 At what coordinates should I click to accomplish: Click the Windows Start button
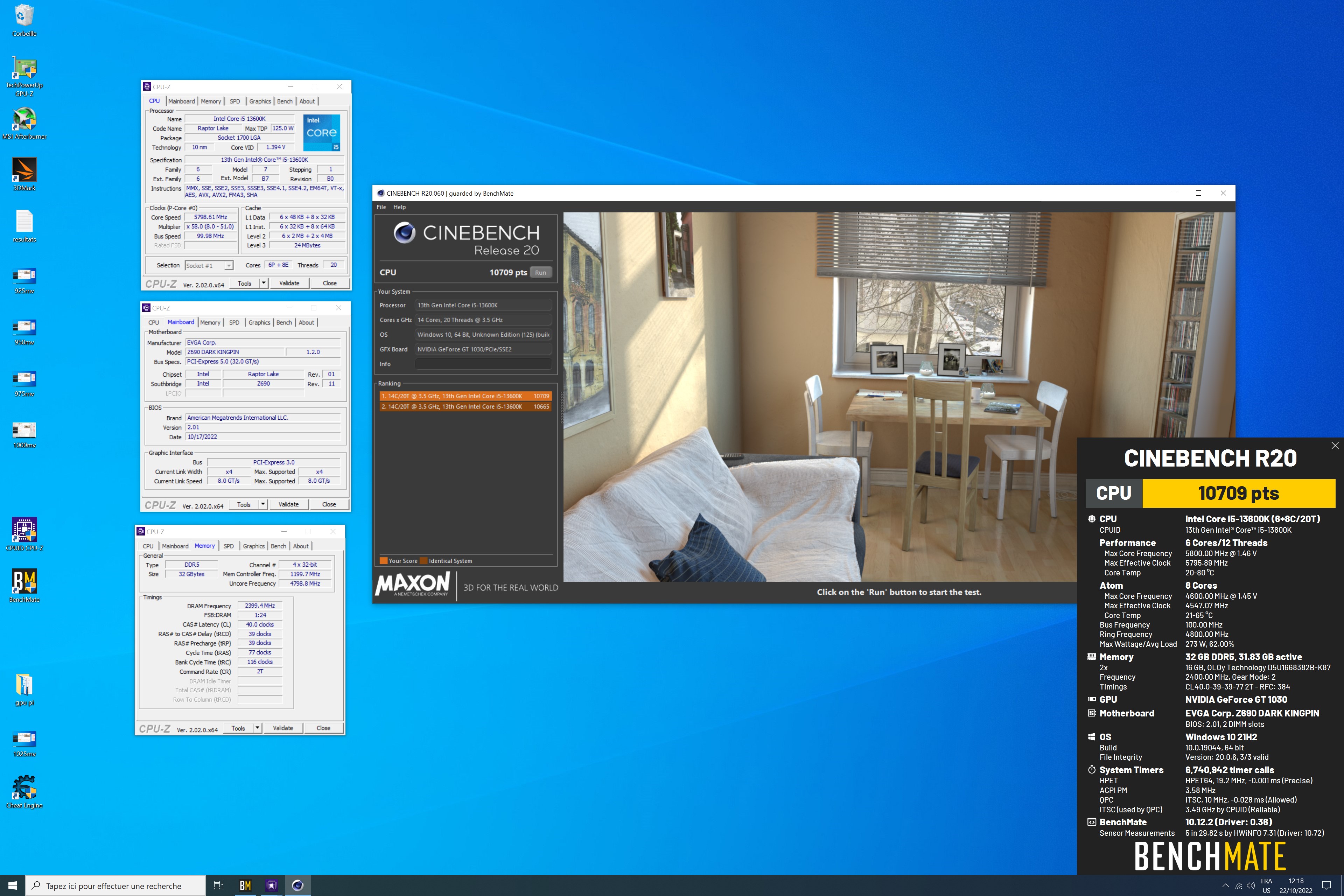click(13, 885)
